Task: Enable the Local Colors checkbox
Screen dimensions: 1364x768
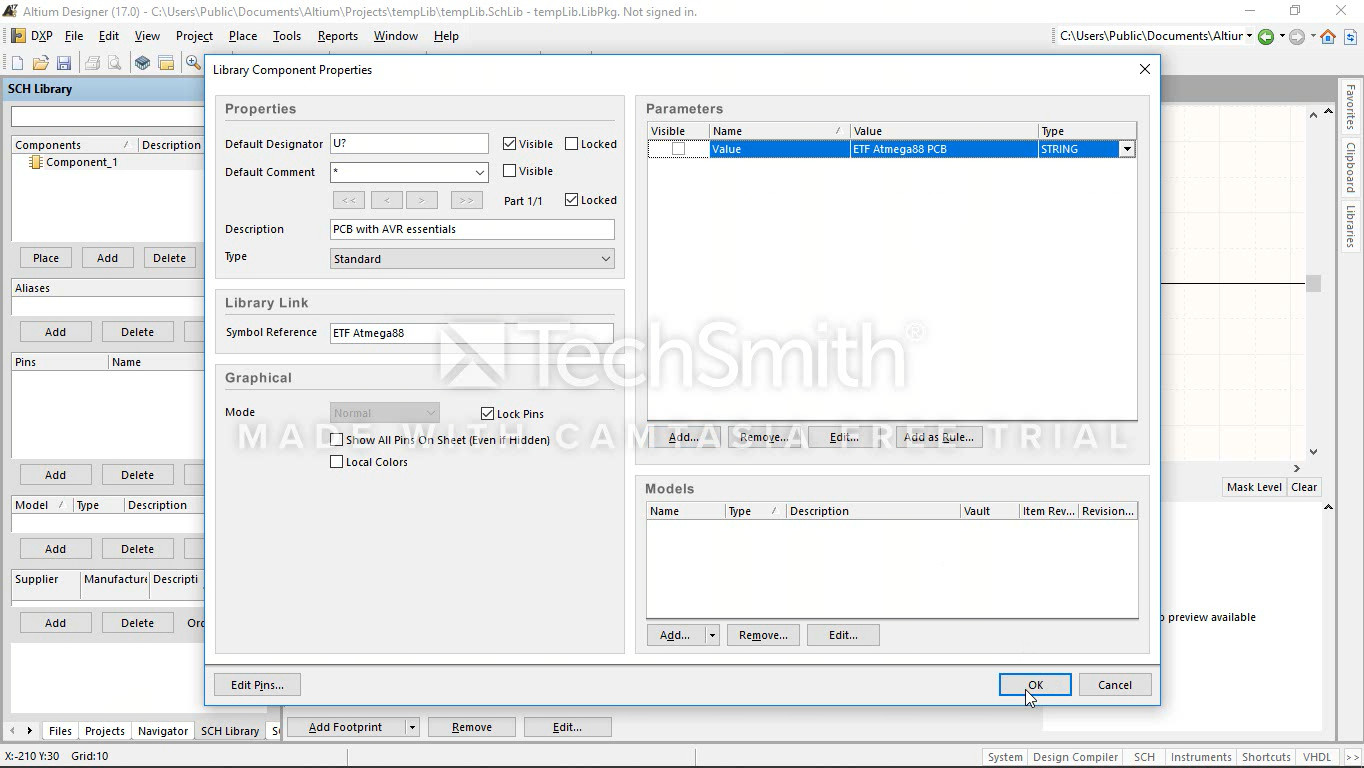Action: click(x=337, y=462)
